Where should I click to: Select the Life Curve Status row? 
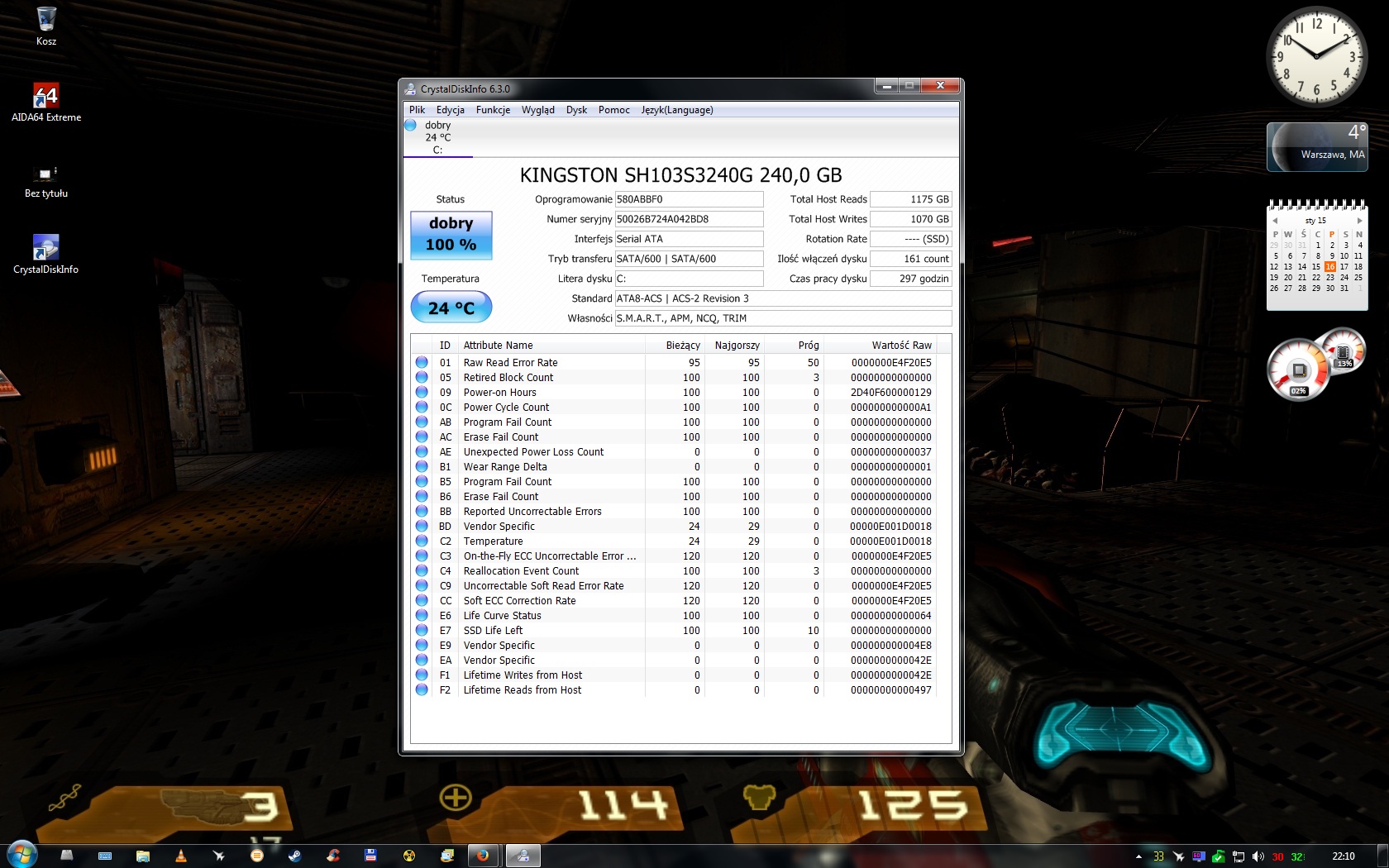click(x=674, y=616)
